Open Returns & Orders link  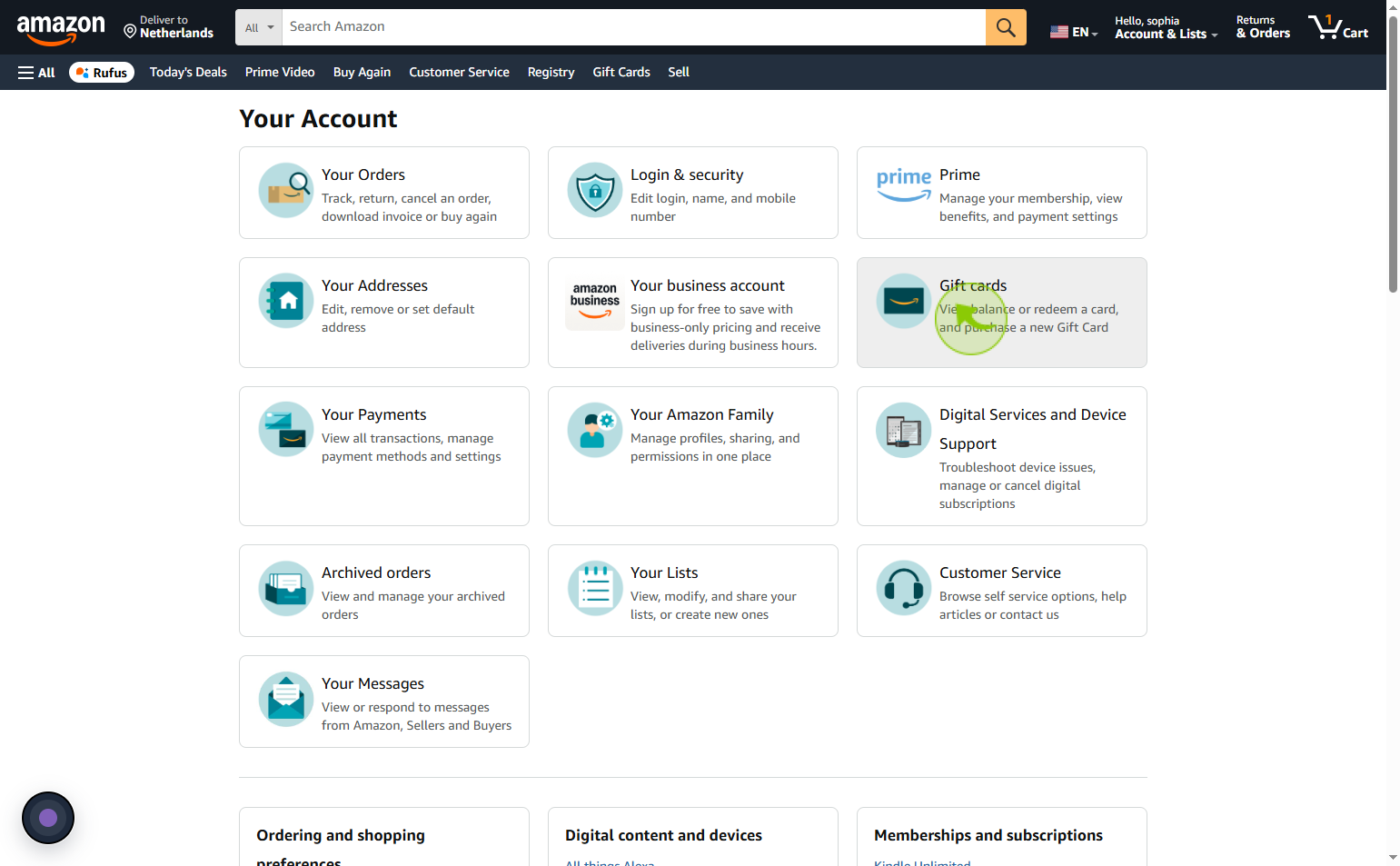(1263, 27)
